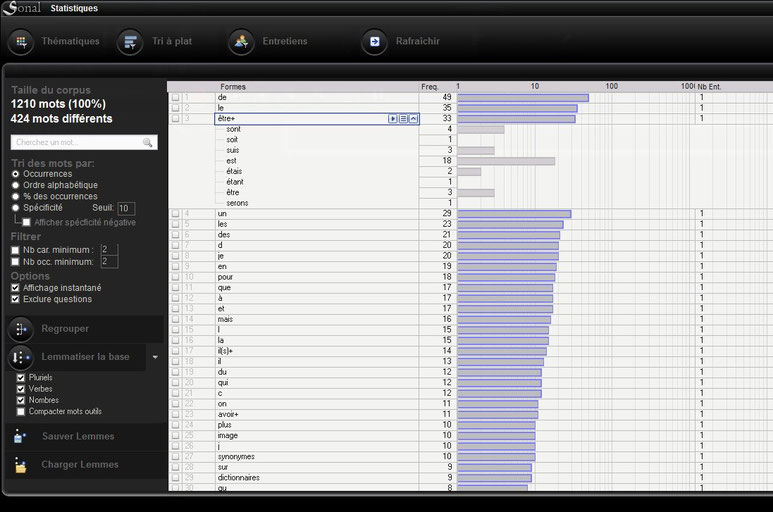The width and height of the screenshot is (773, 512).
Task: Check the box for row 'de'
Action: tap(175, 98)
